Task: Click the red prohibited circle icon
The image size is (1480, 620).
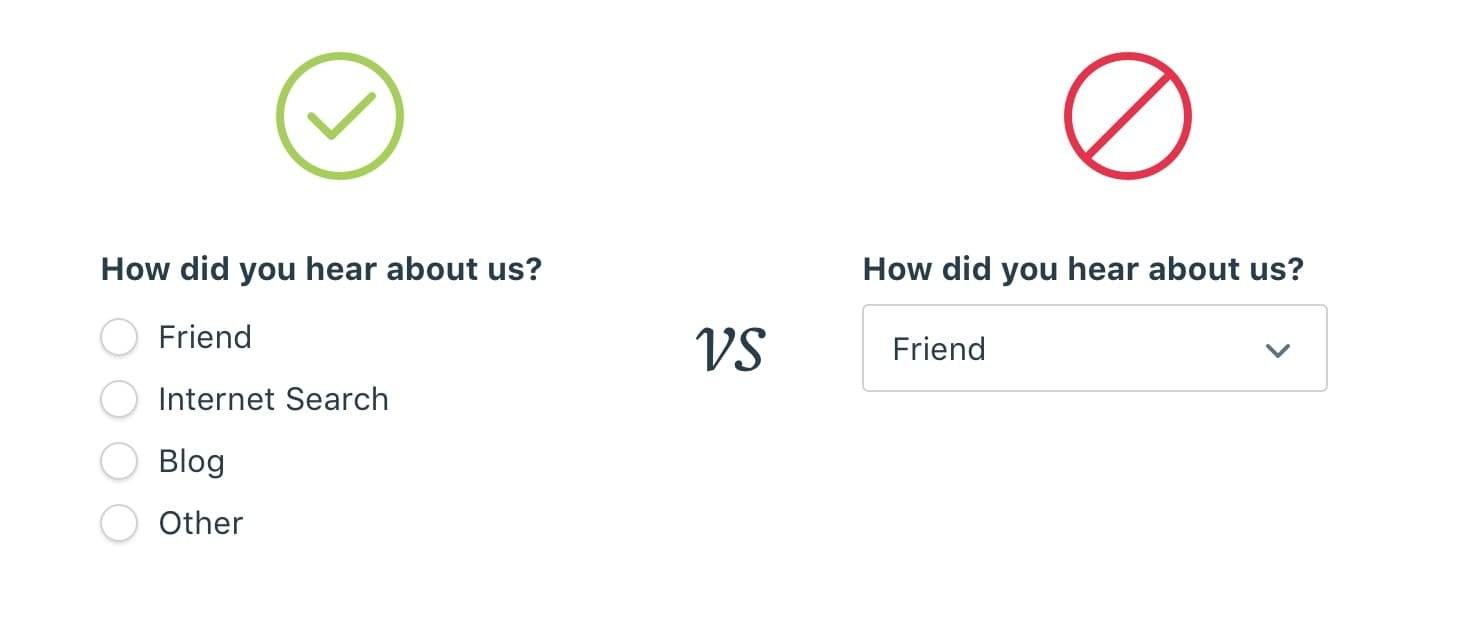Action: (x=1128, y=116)
